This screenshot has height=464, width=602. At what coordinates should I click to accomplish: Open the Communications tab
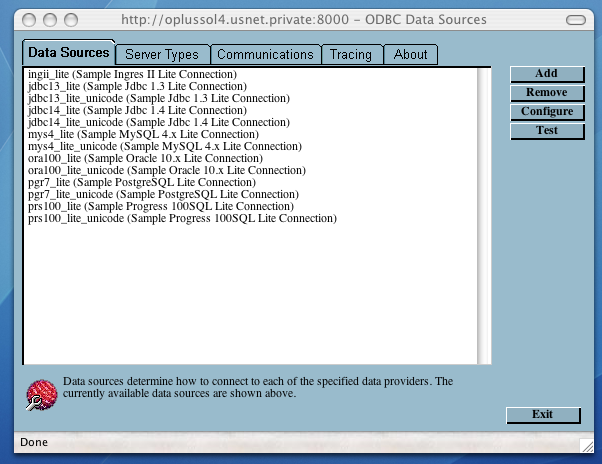(265, 55)
